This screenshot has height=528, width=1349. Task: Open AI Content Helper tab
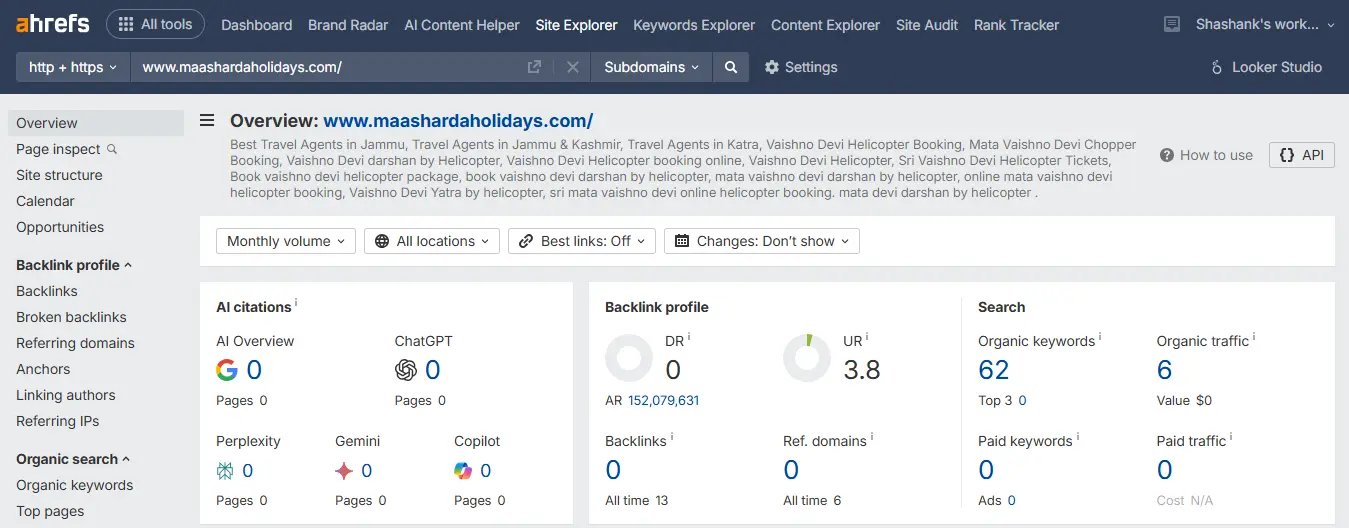point(462,25)
